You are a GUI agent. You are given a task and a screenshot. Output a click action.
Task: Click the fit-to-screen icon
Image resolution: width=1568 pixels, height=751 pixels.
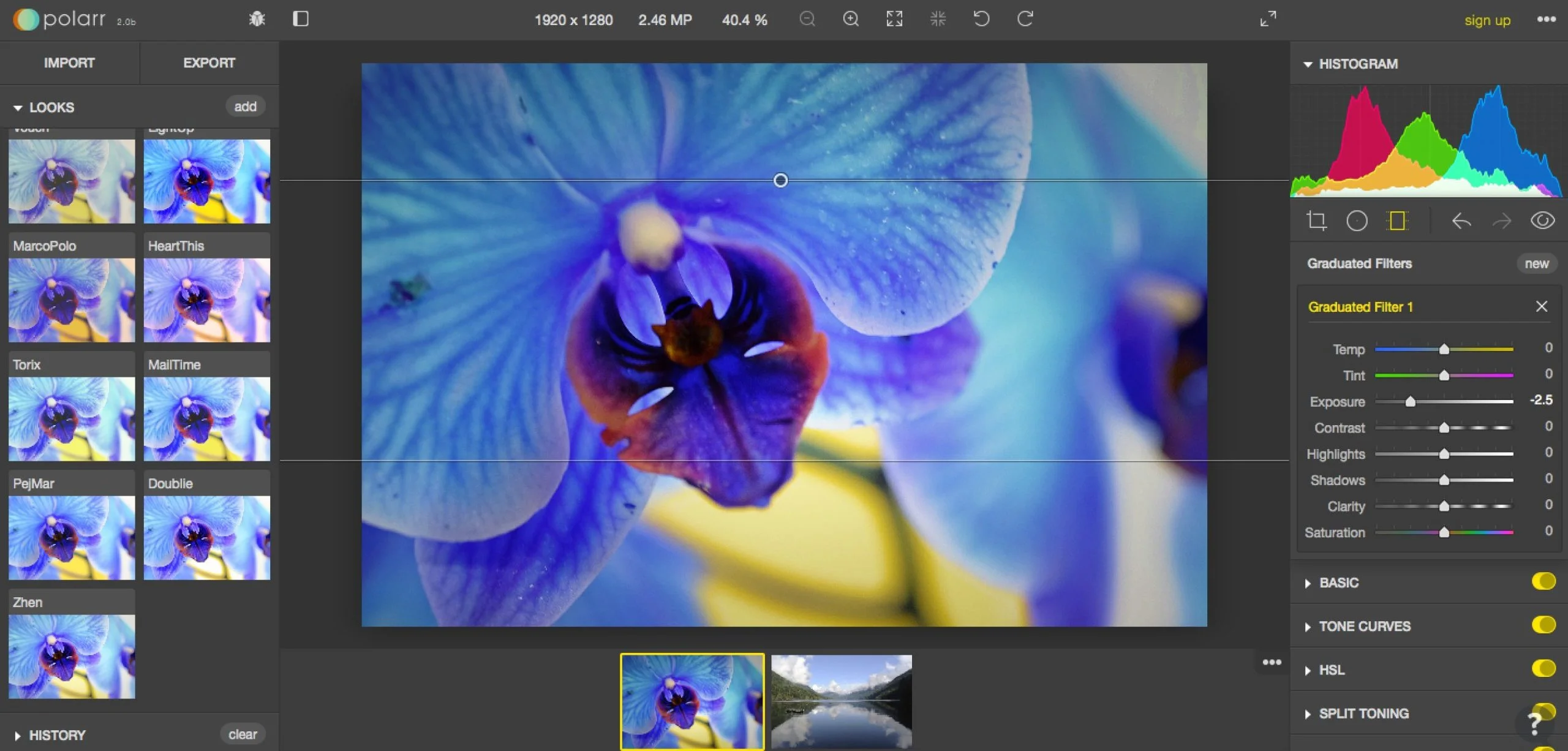tap(894, 19)
